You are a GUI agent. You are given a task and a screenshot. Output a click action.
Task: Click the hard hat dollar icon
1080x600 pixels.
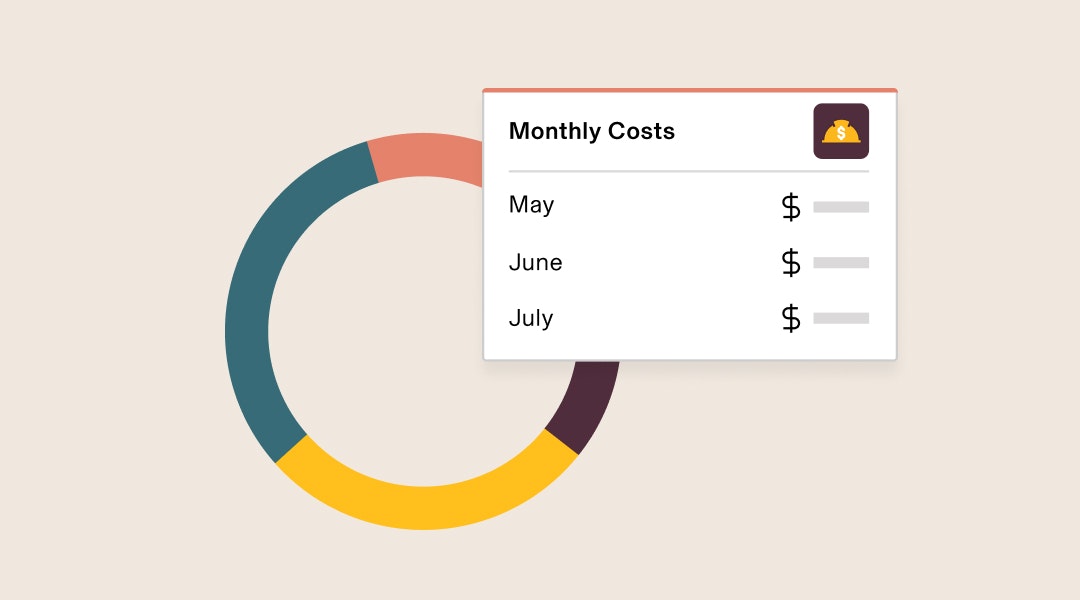[841, 131]
